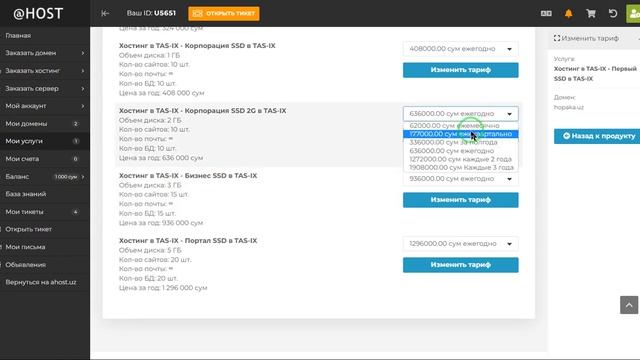
Task: Expand 'Заказать сервер' sidebar menu
Action: pyautogui.click(x=45, y=88)
